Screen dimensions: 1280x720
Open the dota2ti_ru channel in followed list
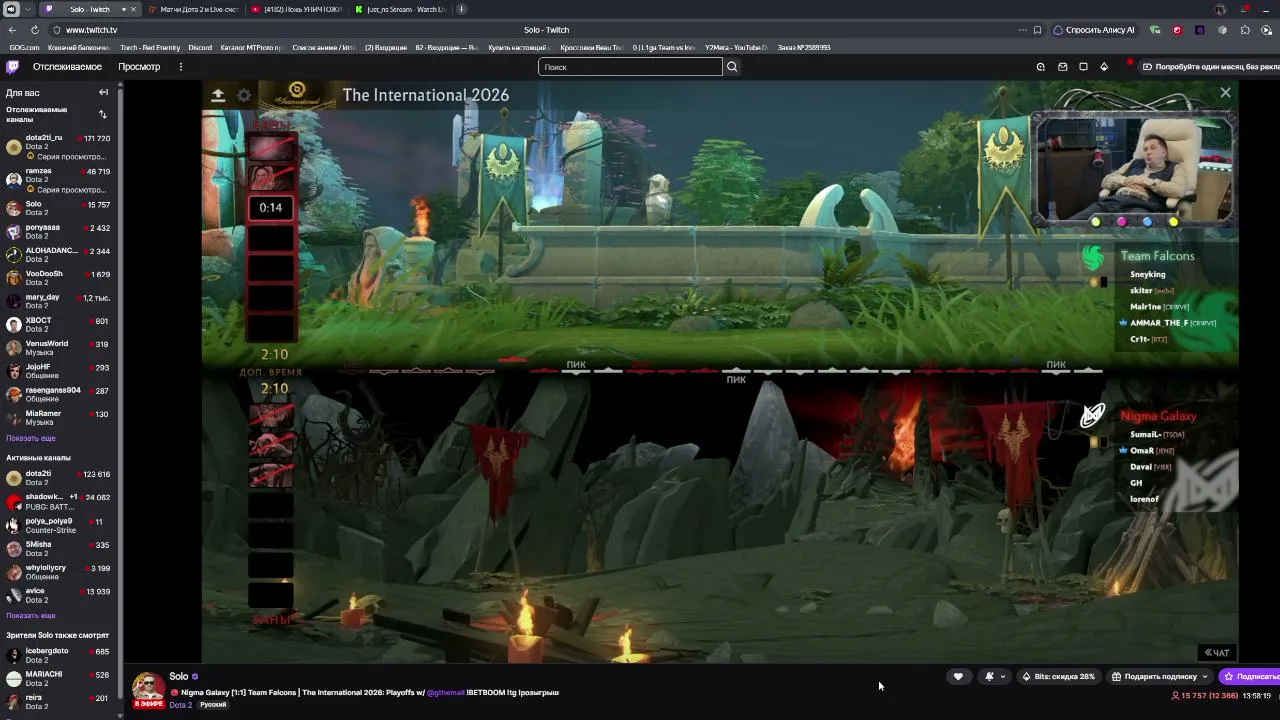coord(61,147)
